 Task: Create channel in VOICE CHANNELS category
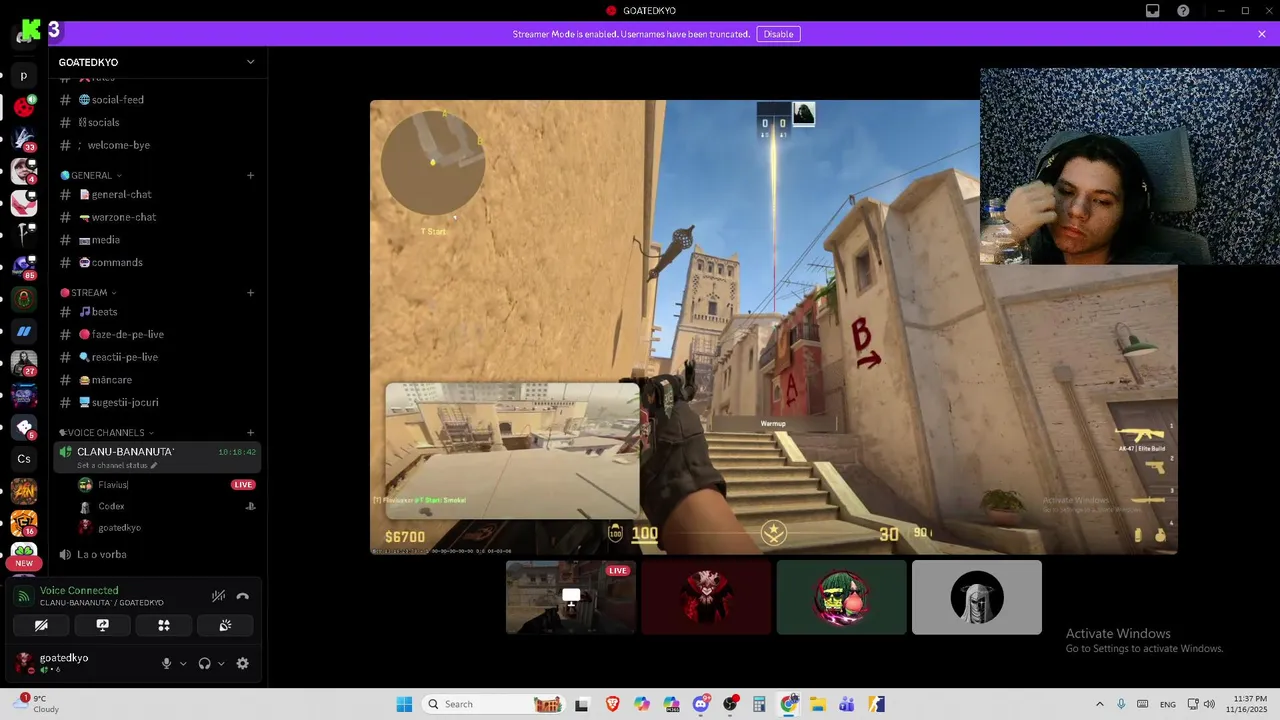tap(251, 433)
